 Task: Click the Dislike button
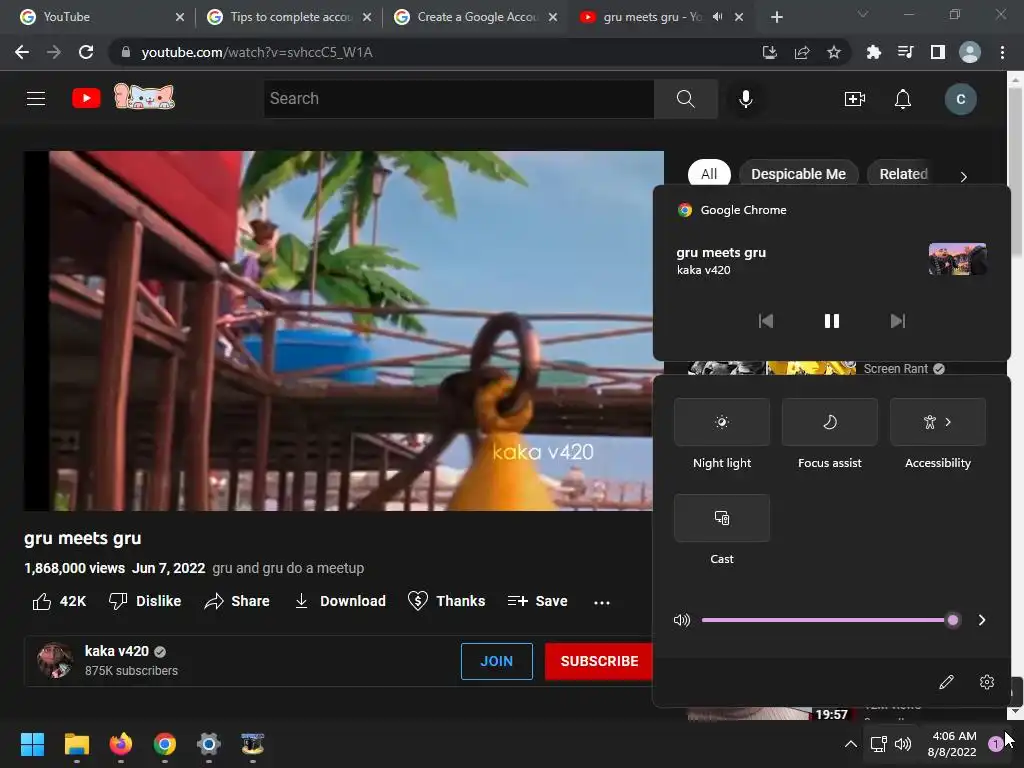(145, 601)
